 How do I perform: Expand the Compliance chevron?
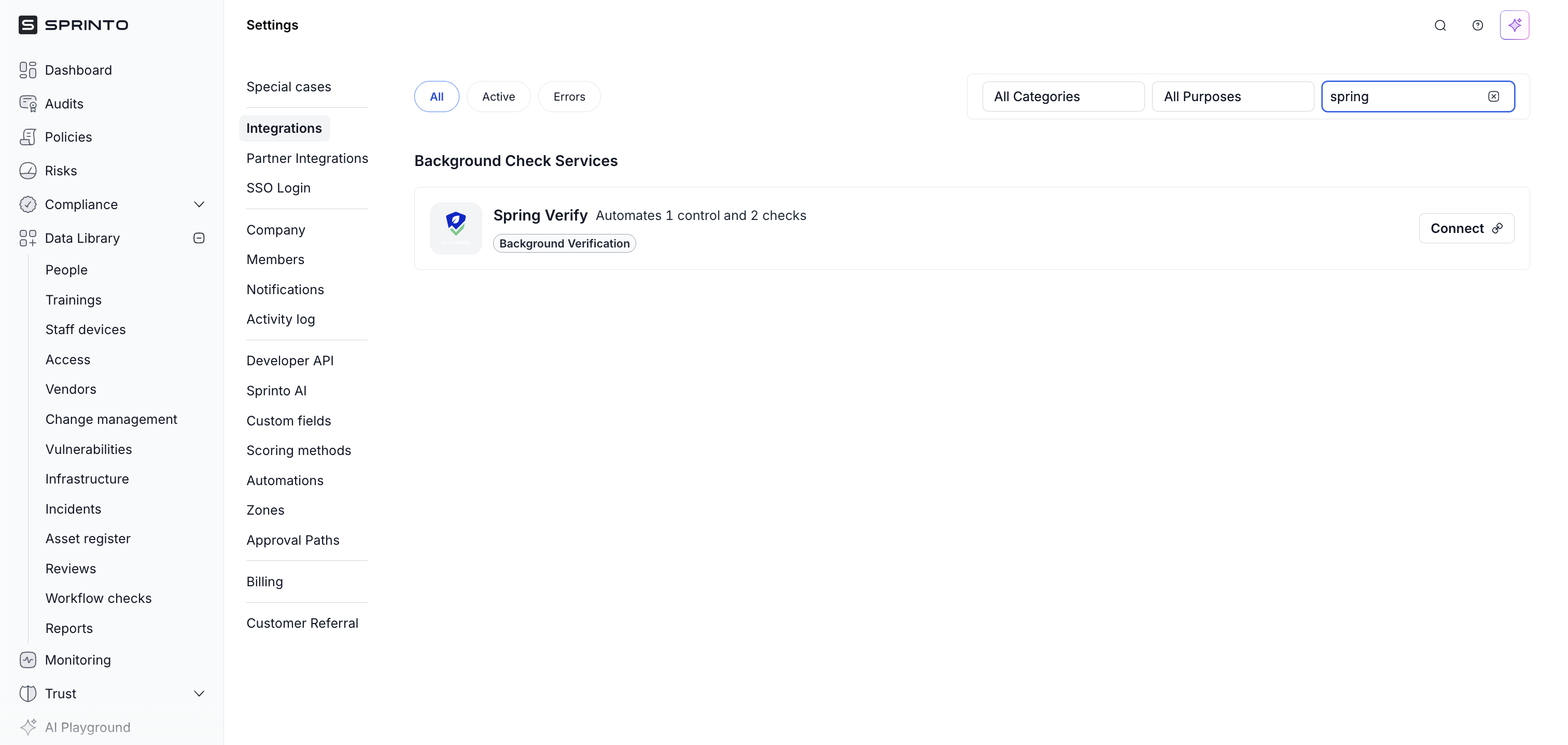(199, 204)
